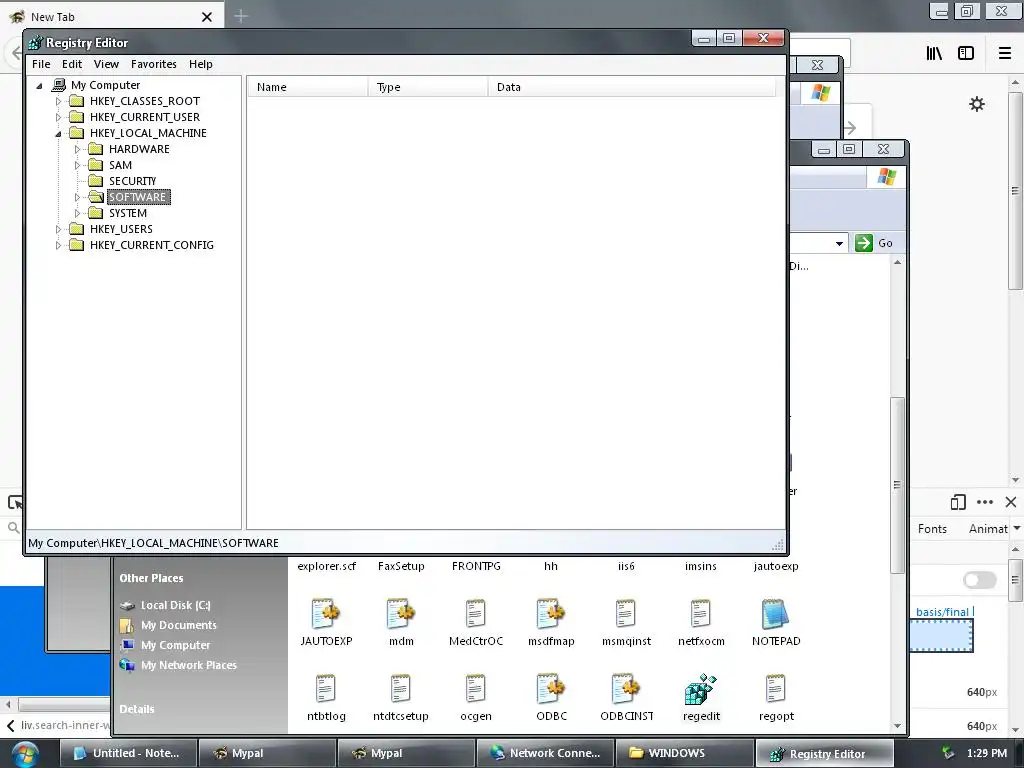1024x768 pixels.
Task: Open the File menu in Registry Editor
Action: point(41,64)
